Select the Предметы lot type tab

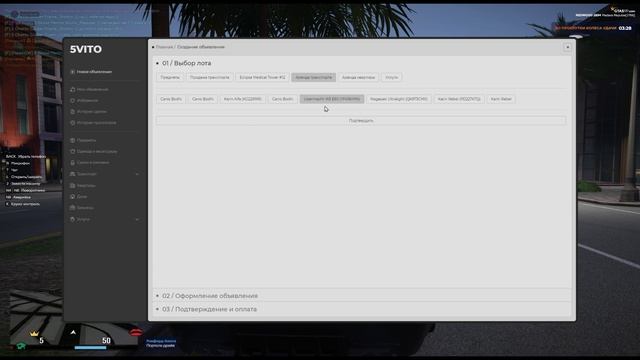click(x=170, y=77)
